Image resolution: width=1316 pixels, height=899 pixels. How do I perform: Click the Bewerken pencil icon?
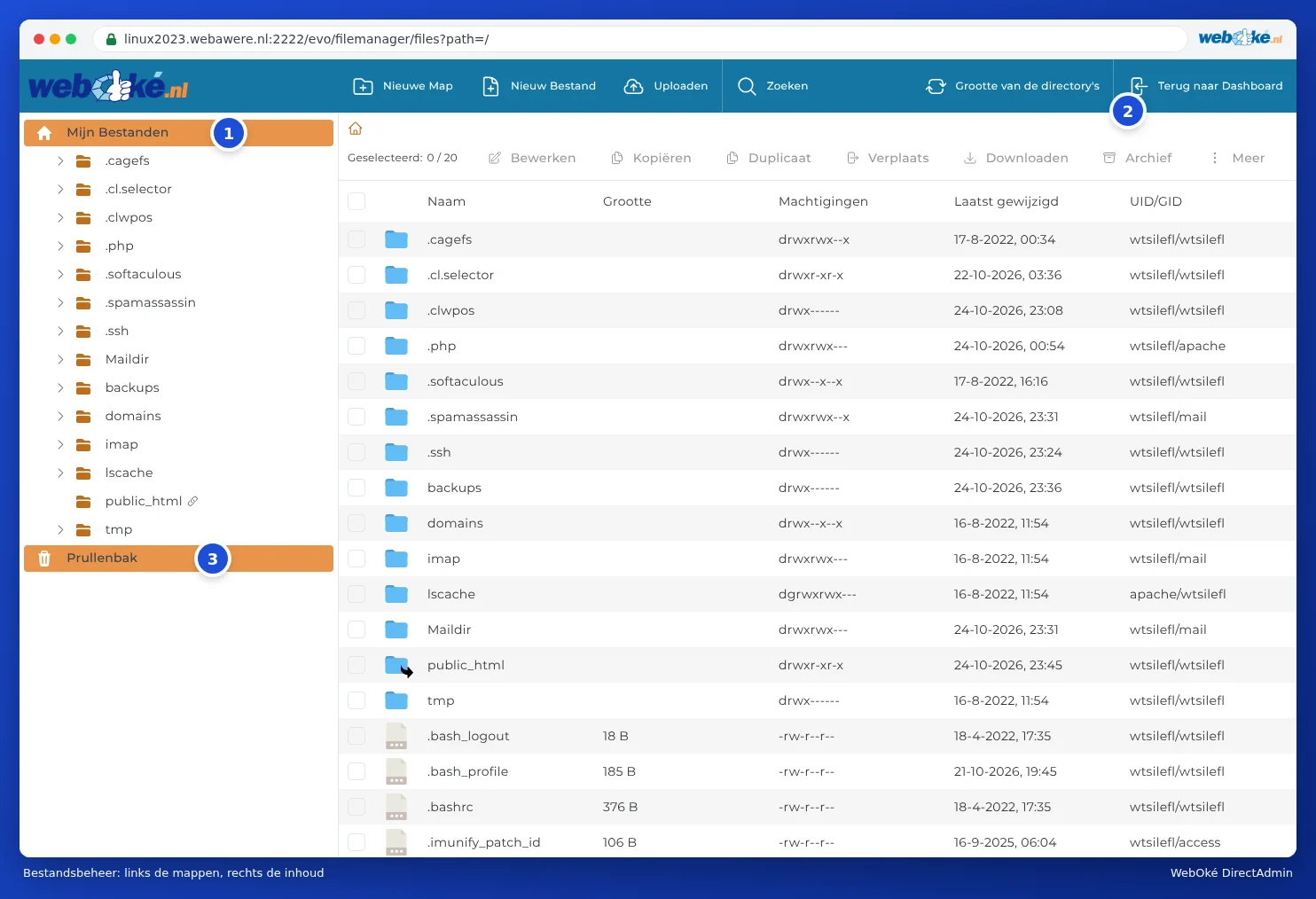point(495,158)
